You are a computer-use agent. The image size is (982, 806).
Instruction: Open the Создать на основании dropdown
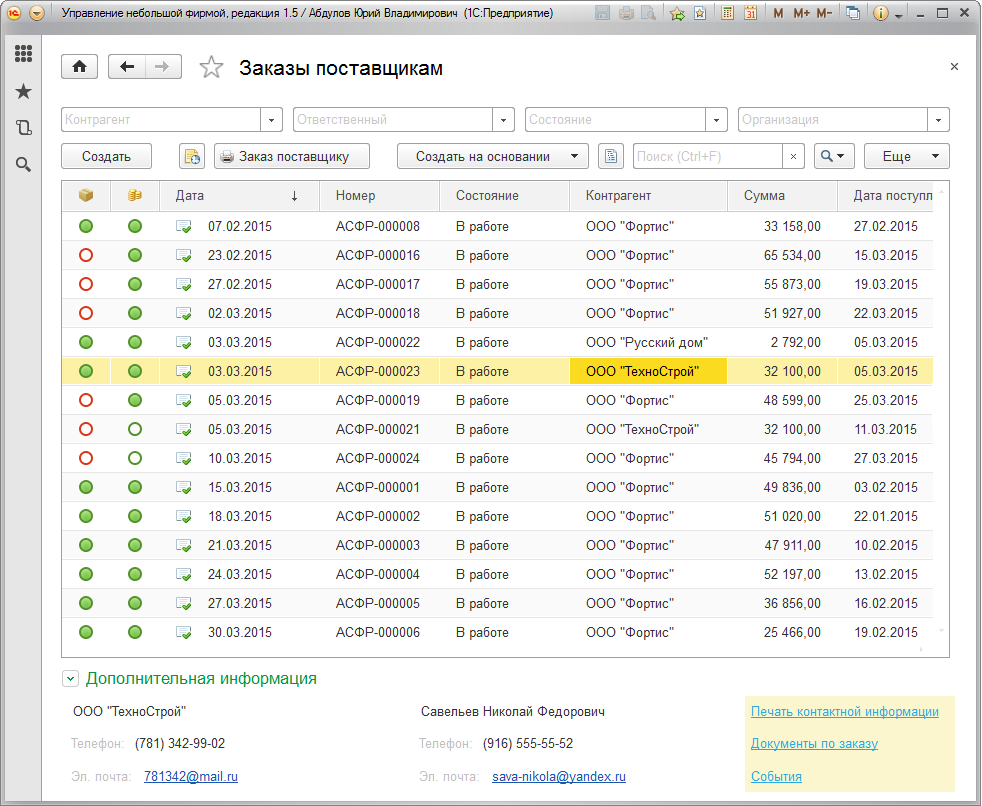coord(492,157)
